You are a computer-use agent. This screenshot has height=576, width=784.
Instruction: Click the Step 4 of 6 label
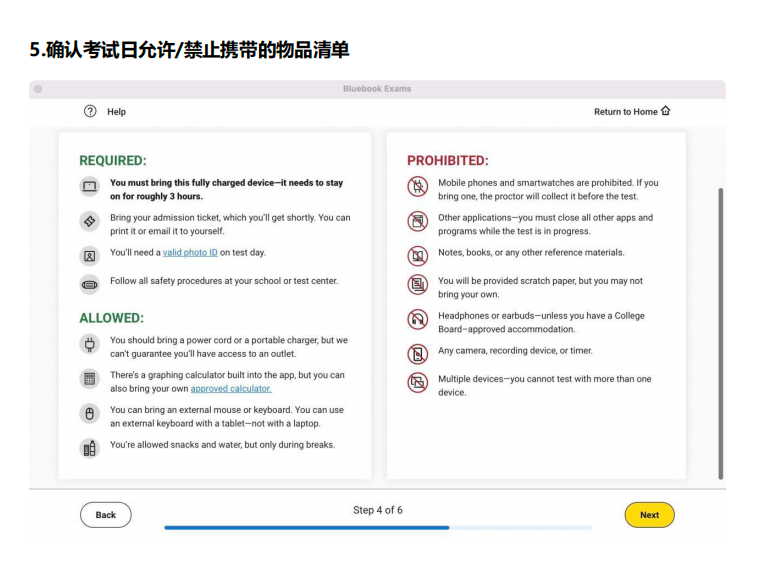click(378, 510)
